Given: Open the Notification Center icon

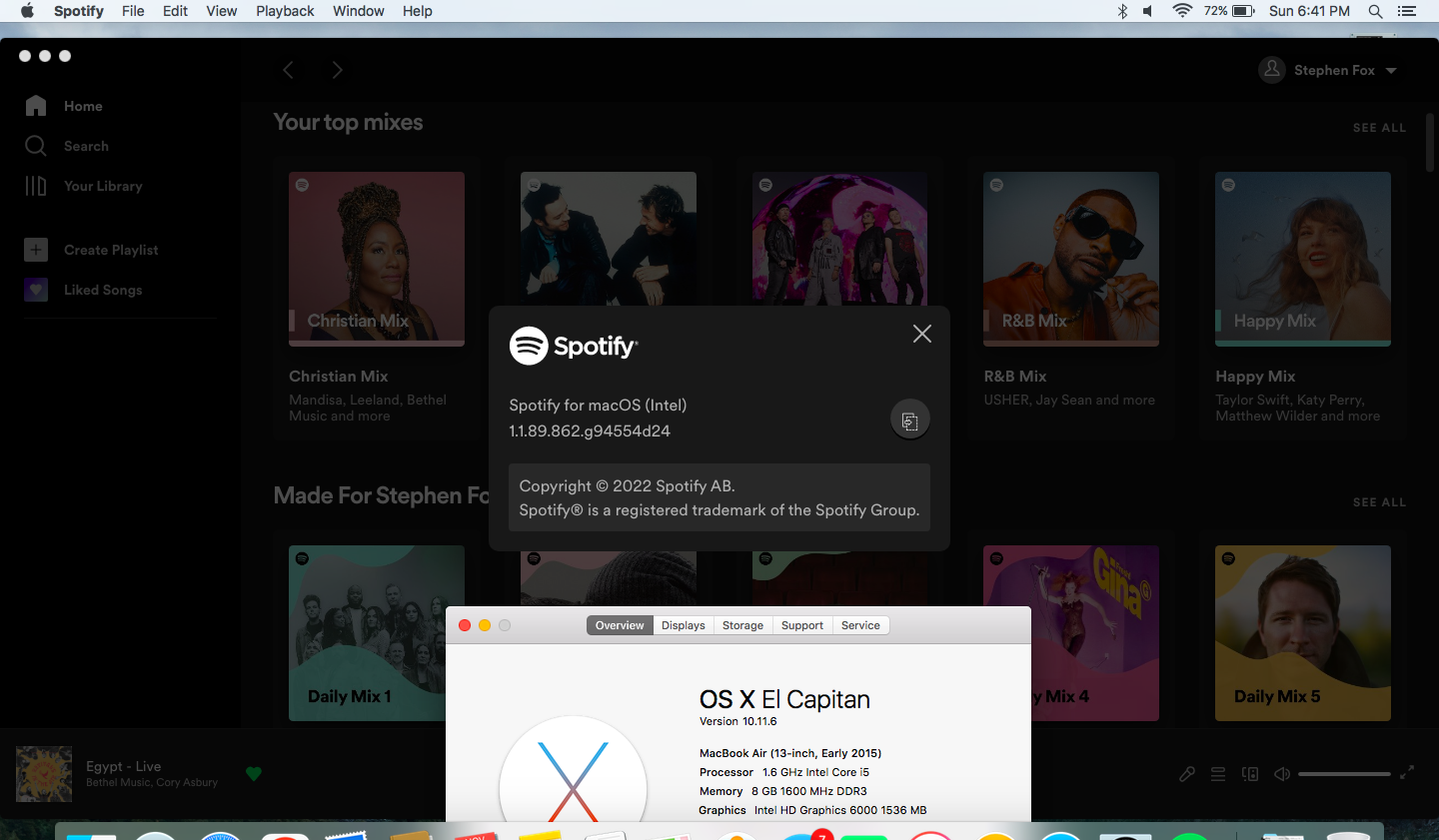Looking at the screenshot, I should [1407, 11].
